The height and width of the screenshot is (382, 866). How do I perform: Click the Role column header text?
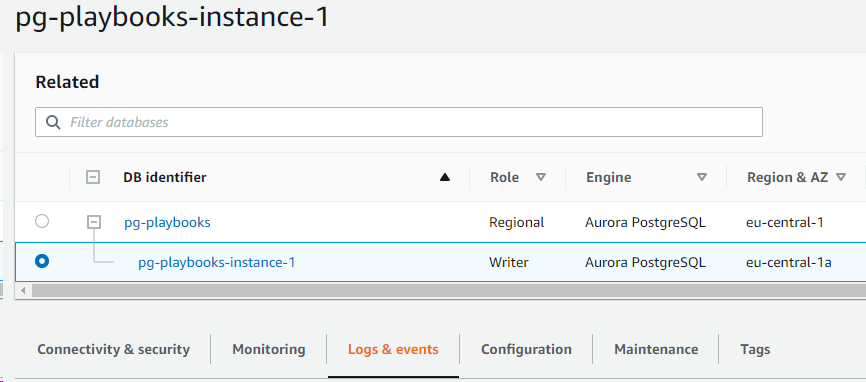504,177
